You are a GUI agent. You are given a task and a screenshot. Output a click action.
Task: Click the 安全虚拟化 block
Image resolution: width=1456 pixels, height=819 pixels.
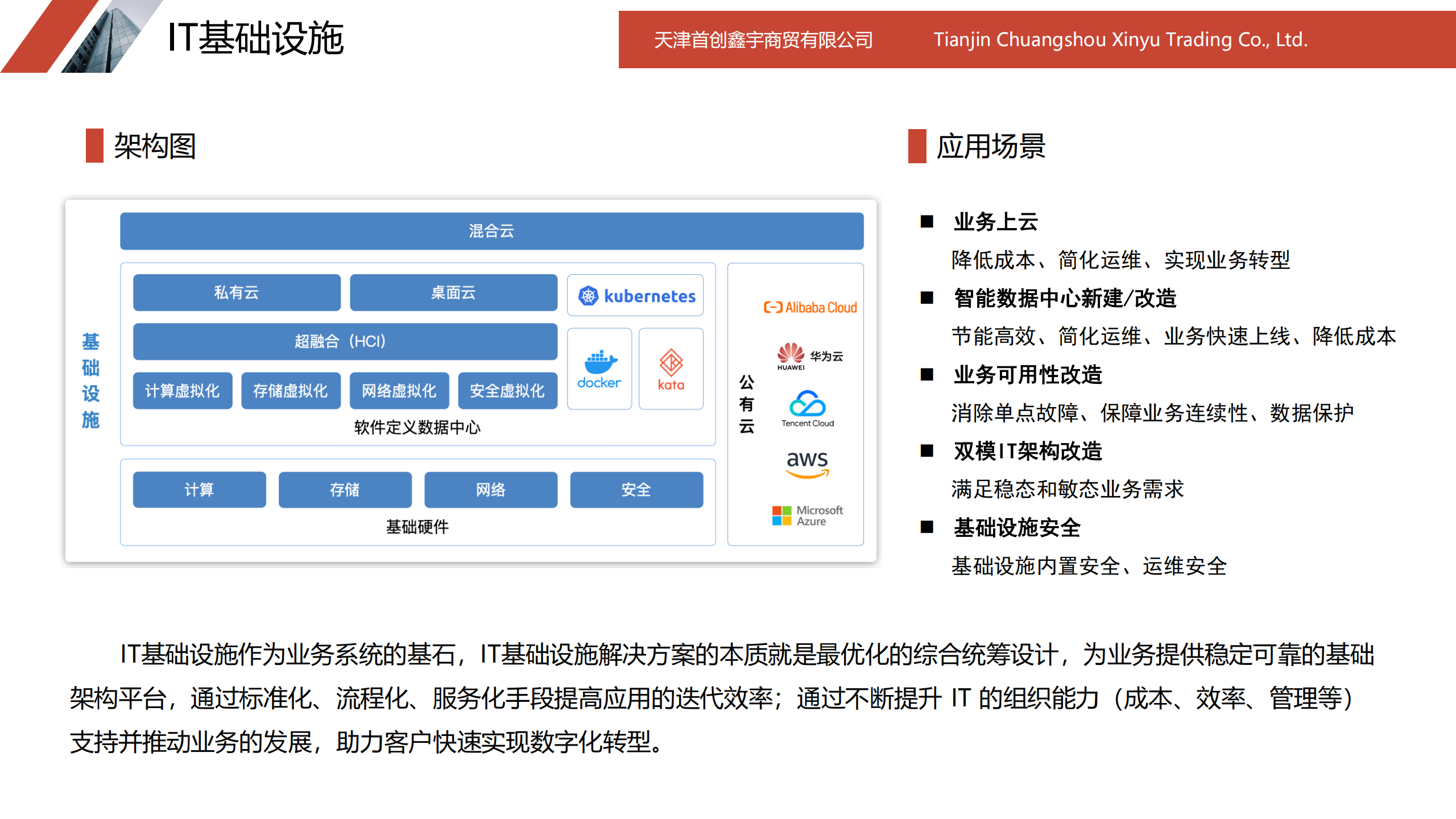[x=507, y=391]
